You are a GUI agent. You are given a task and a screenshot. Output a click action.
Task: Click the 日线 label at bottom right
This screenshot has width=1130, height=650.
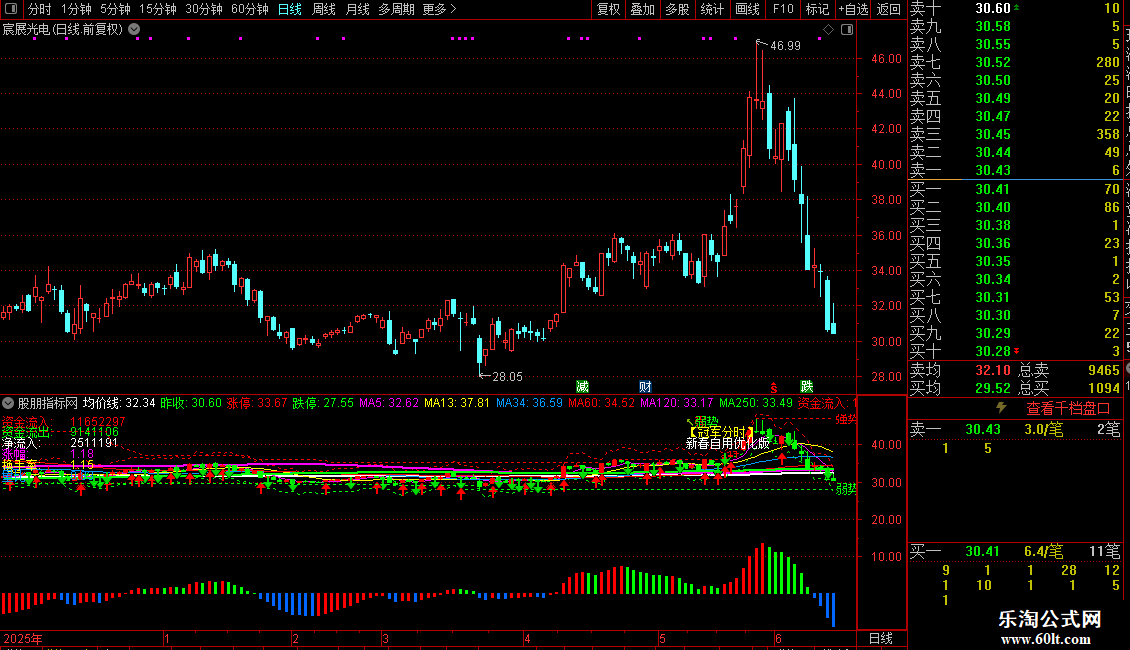point(881,638)
